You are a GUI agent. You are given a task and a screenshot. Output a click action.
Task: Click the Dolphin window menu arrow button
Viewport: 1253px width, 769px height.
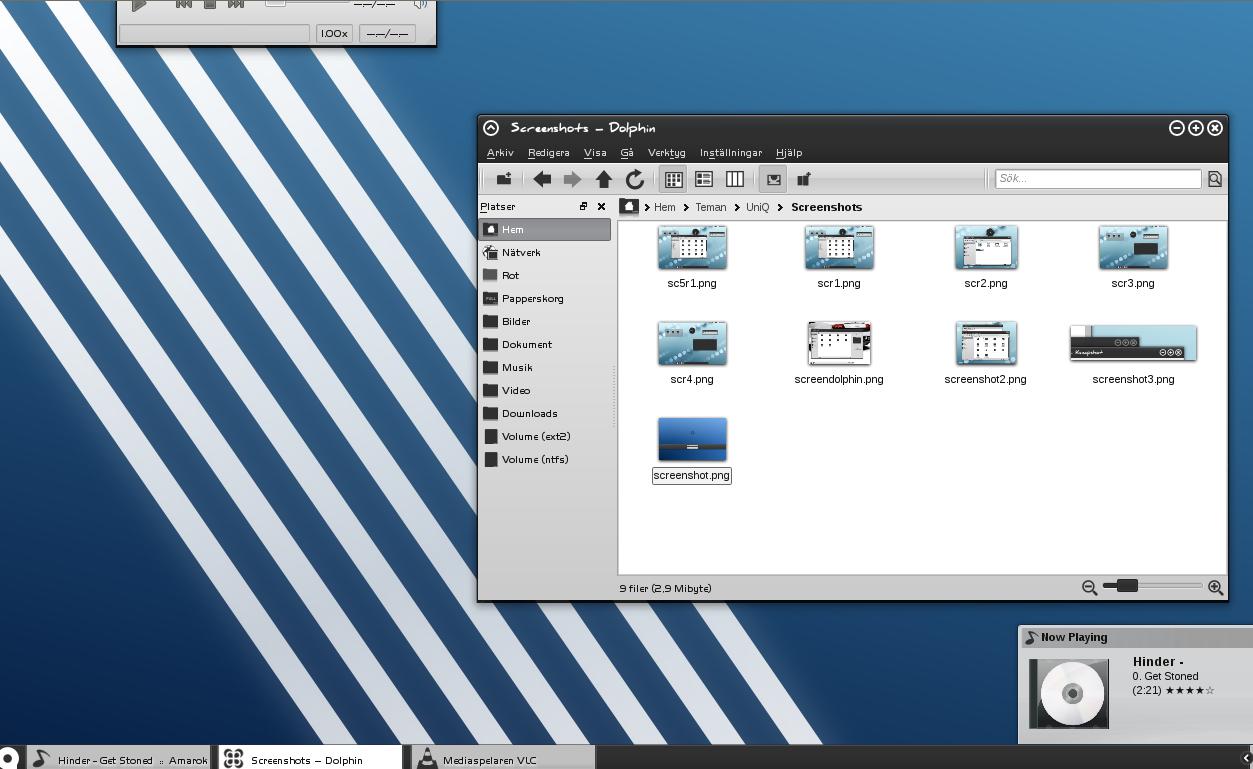point(491,128)
